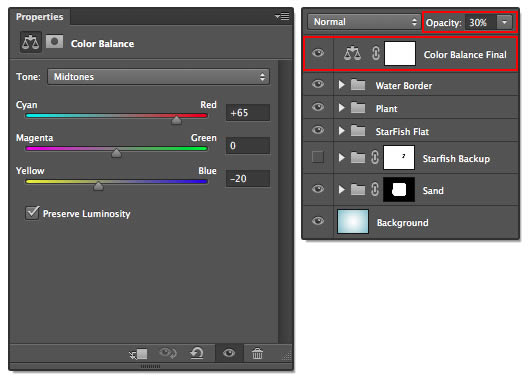Open the Properties panel flyout menu
The image size is (530, 380).
282,16
